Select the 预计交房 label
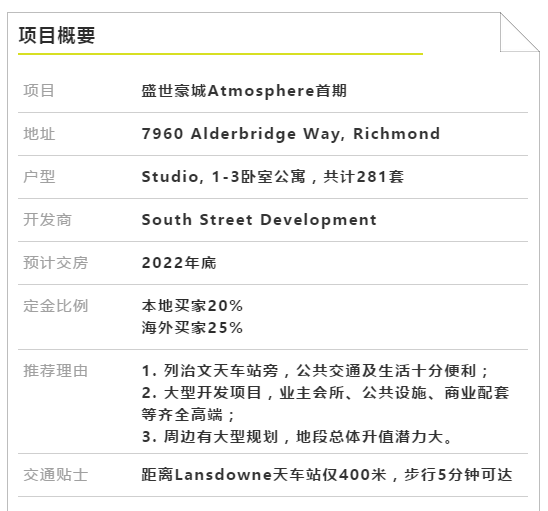Image resolution: width=548 pixels, height=511 pixels. tap(56, 263)
